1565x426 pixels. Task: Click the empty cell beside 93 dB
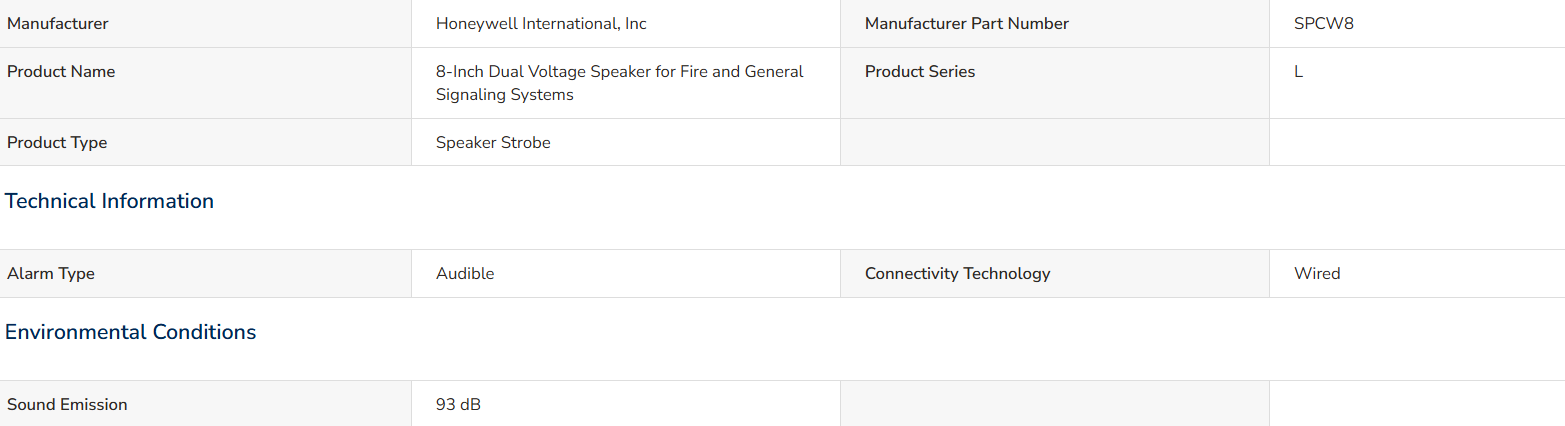click(x=1054, y=404)
